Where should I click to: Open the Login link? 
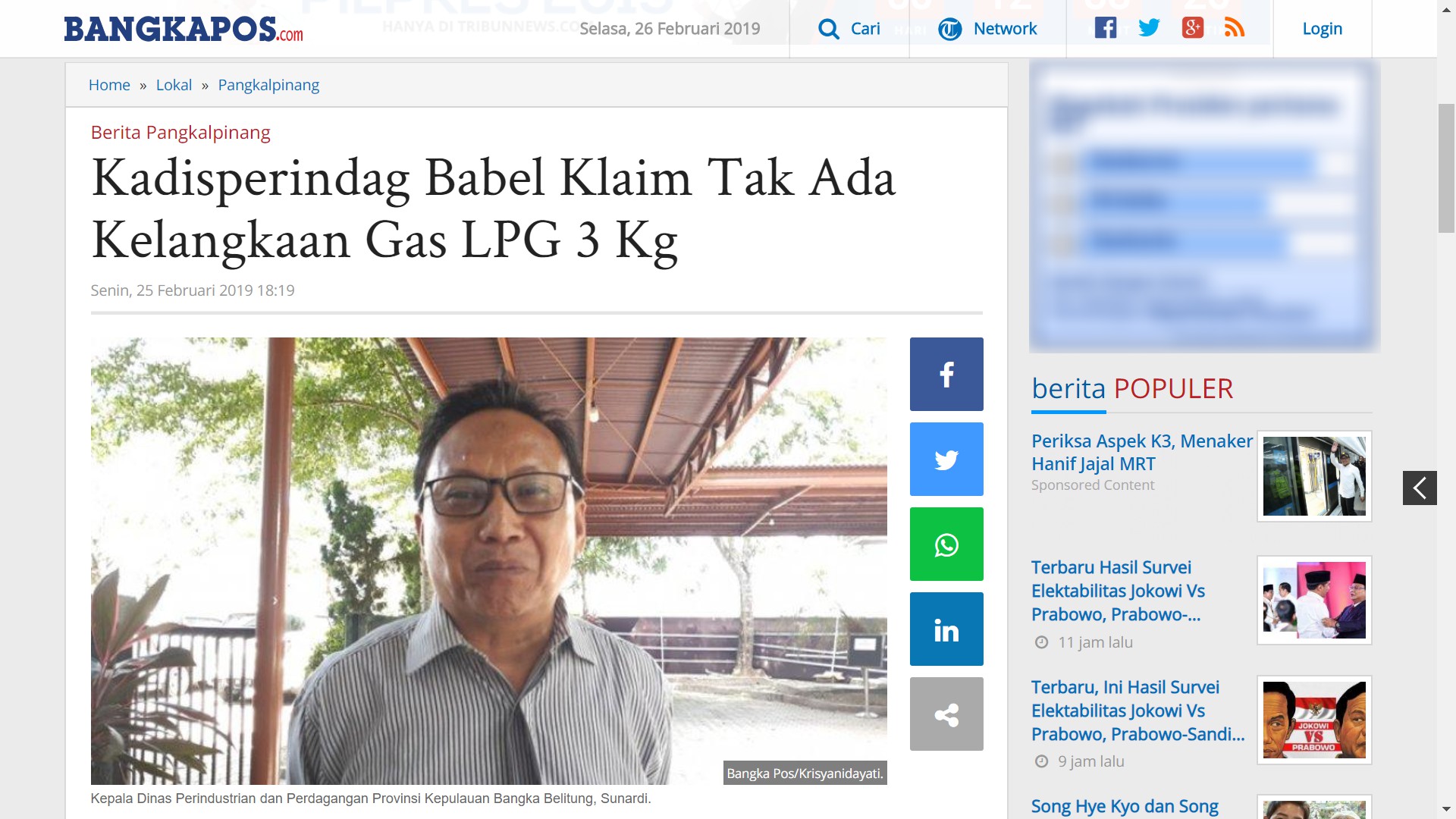click(x=1322, y=29)
